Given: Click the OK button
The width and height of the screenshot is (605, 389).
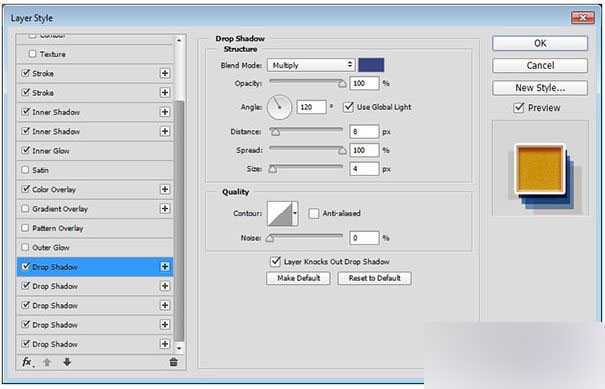Looking at the screenshot, I should point(540,43).
